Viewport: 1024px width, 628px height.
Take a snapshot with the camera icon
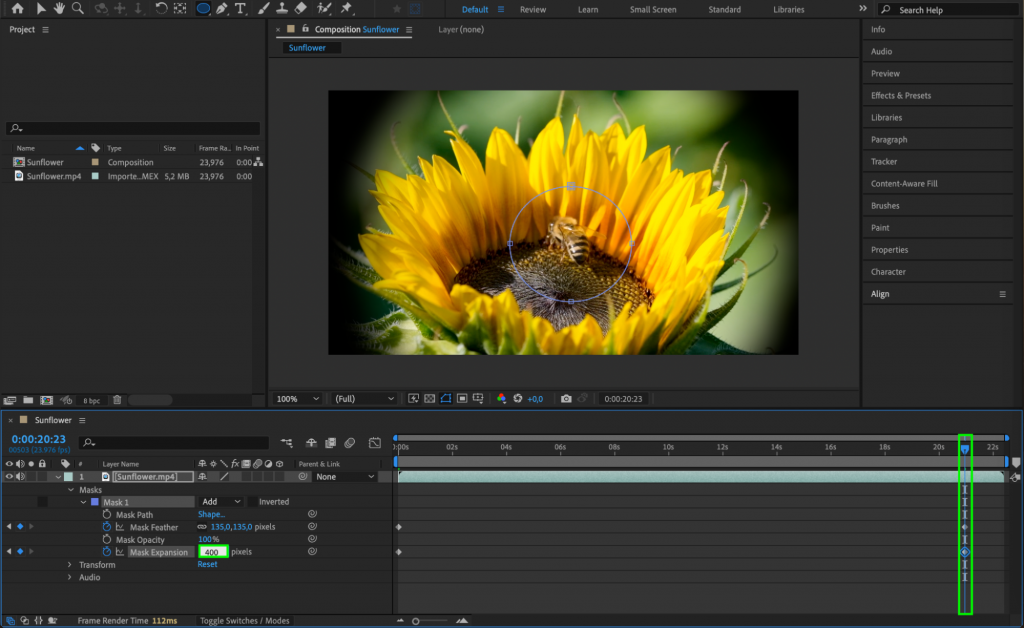pyautogui.click(x=565, y=398)
